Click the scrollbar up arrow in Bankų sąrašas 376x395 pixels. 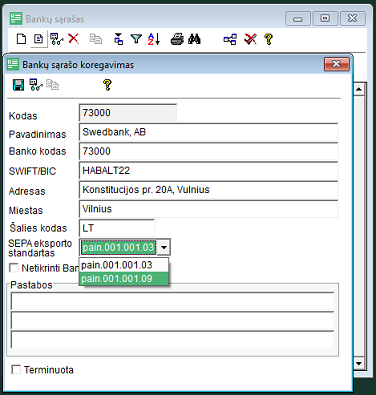pyautogui.click(x=359, y=89)
